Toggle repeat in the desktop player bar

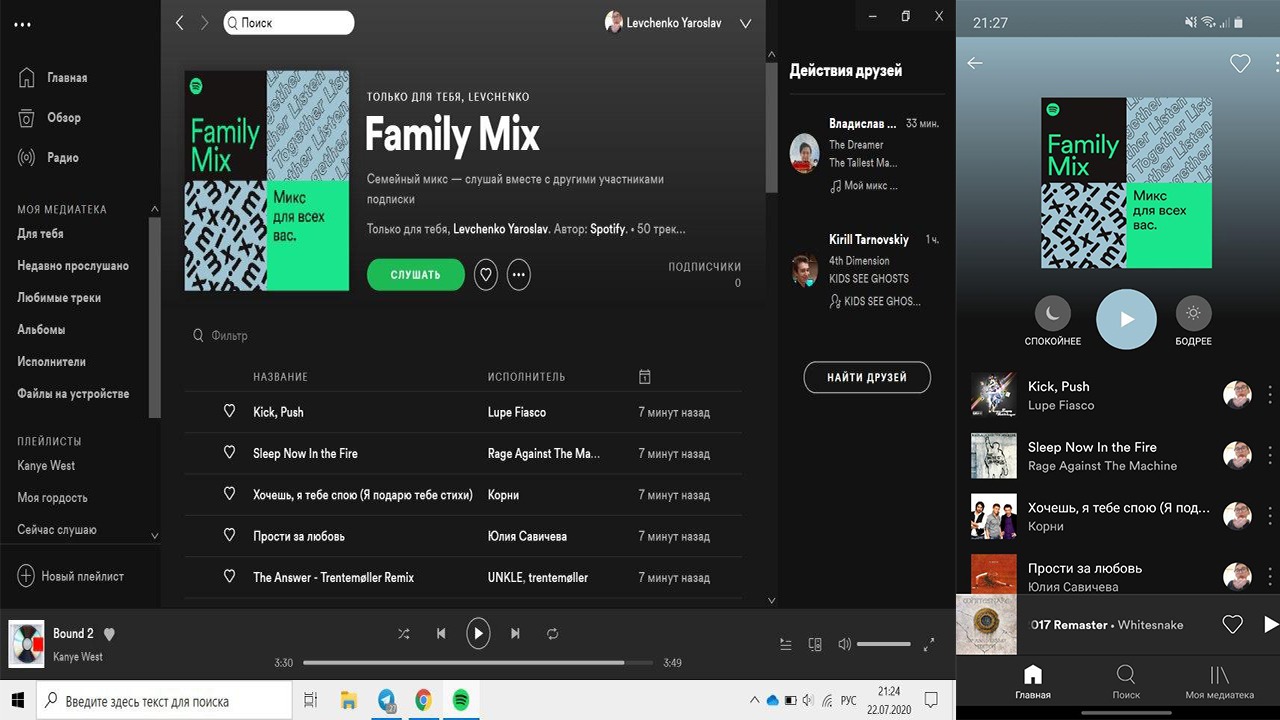click(x=552, y=634)
